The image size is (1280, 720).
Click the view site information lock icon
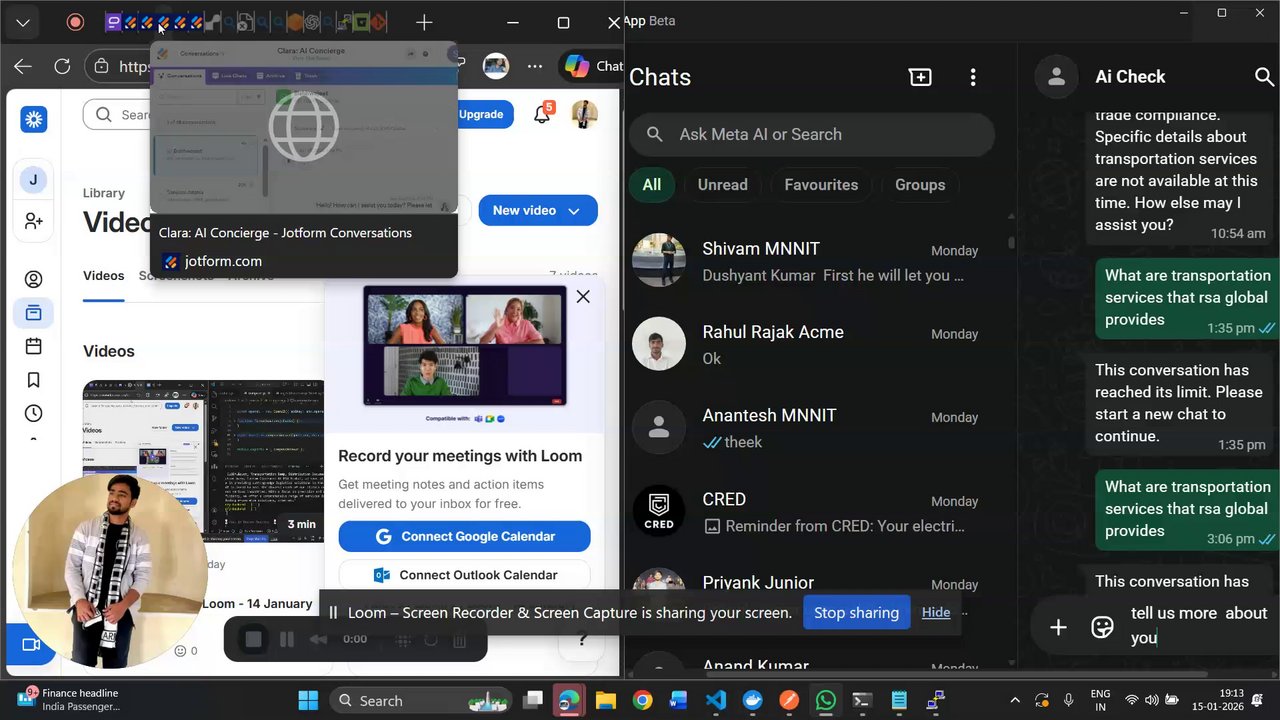(100, 67)
